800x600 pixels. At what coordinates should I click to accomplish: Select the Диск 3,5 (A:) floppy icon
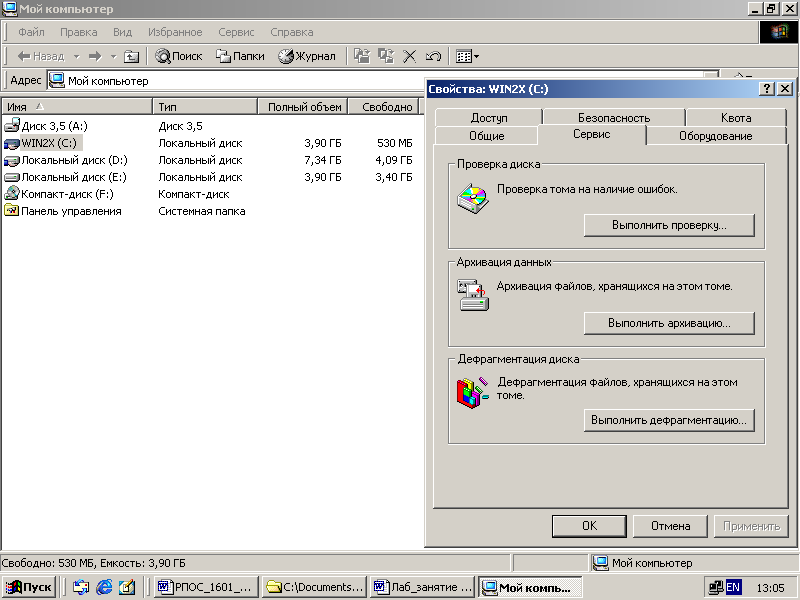[12, 126]
